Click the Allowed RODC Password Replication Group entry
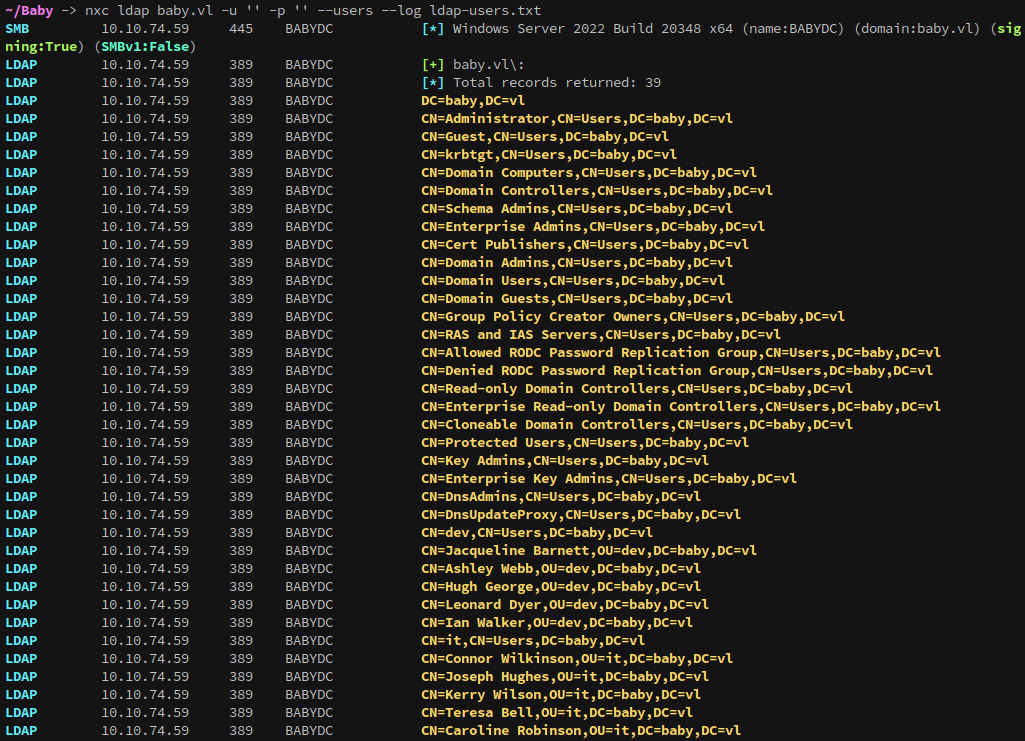This screenshot has height=741, width=1025. tap(681, 353)
